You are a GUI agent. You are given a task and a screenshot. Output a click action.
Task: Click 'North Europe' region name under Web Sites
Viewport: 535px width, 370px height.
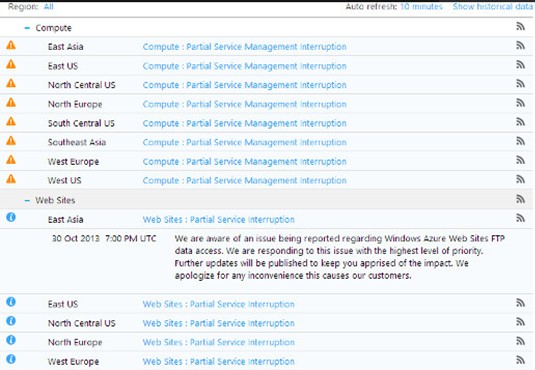pyautogui.click(x=75, y=342)
